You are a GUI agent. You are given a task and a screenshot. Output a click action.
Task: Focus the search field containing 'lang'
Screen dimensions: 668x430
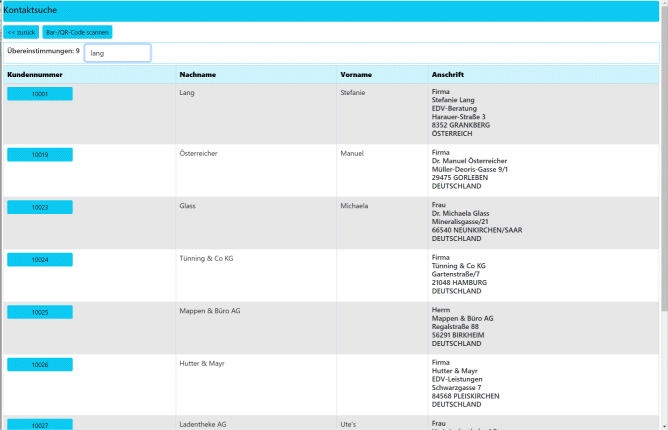(118, 53)
